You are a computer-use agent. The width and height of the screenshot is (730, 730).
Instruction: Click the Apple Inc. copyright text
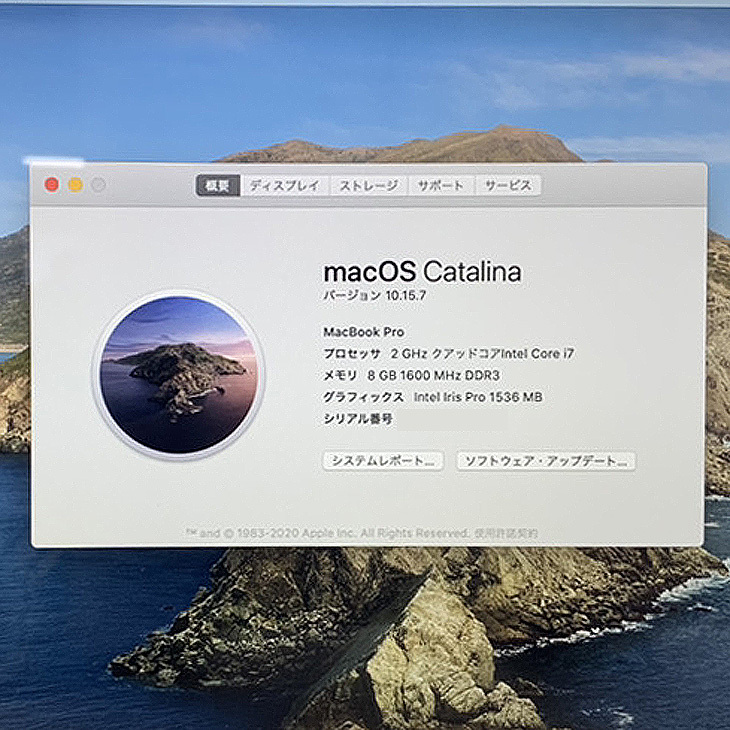(x=327, y=533)
